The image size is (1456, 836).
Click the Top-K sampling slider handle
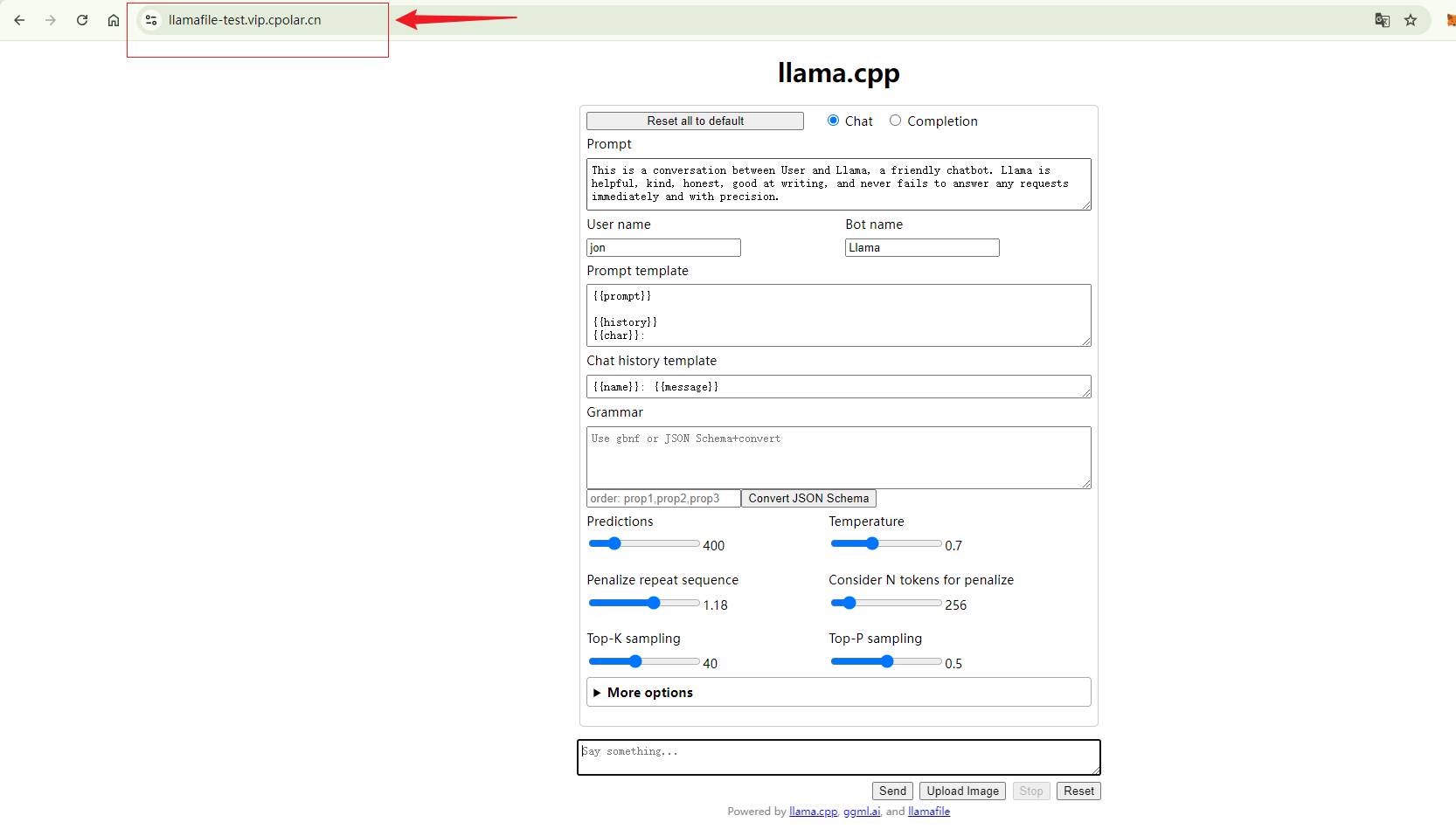[635, 661]
